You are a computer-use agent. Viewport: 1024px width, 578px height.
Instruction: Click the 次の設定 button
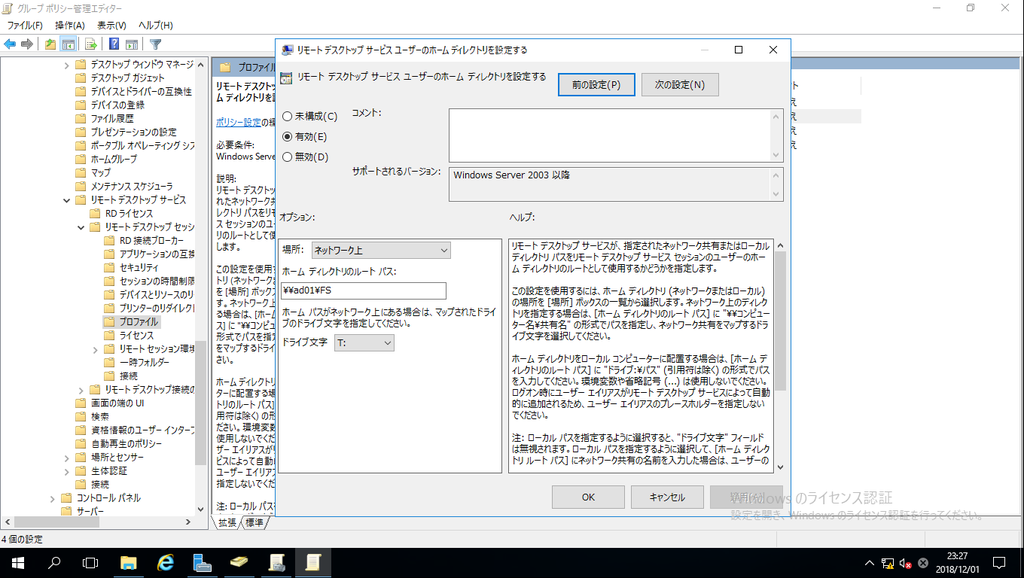[x=680, y=83]
